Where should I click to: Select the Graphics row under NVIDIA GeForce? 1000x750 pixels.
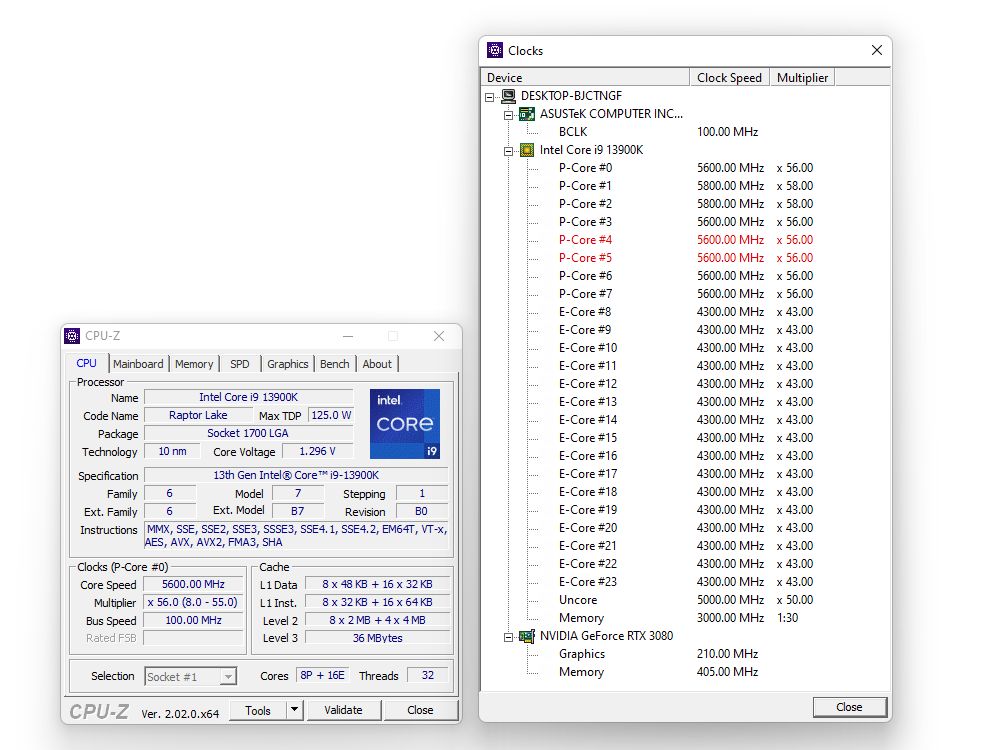686,654
